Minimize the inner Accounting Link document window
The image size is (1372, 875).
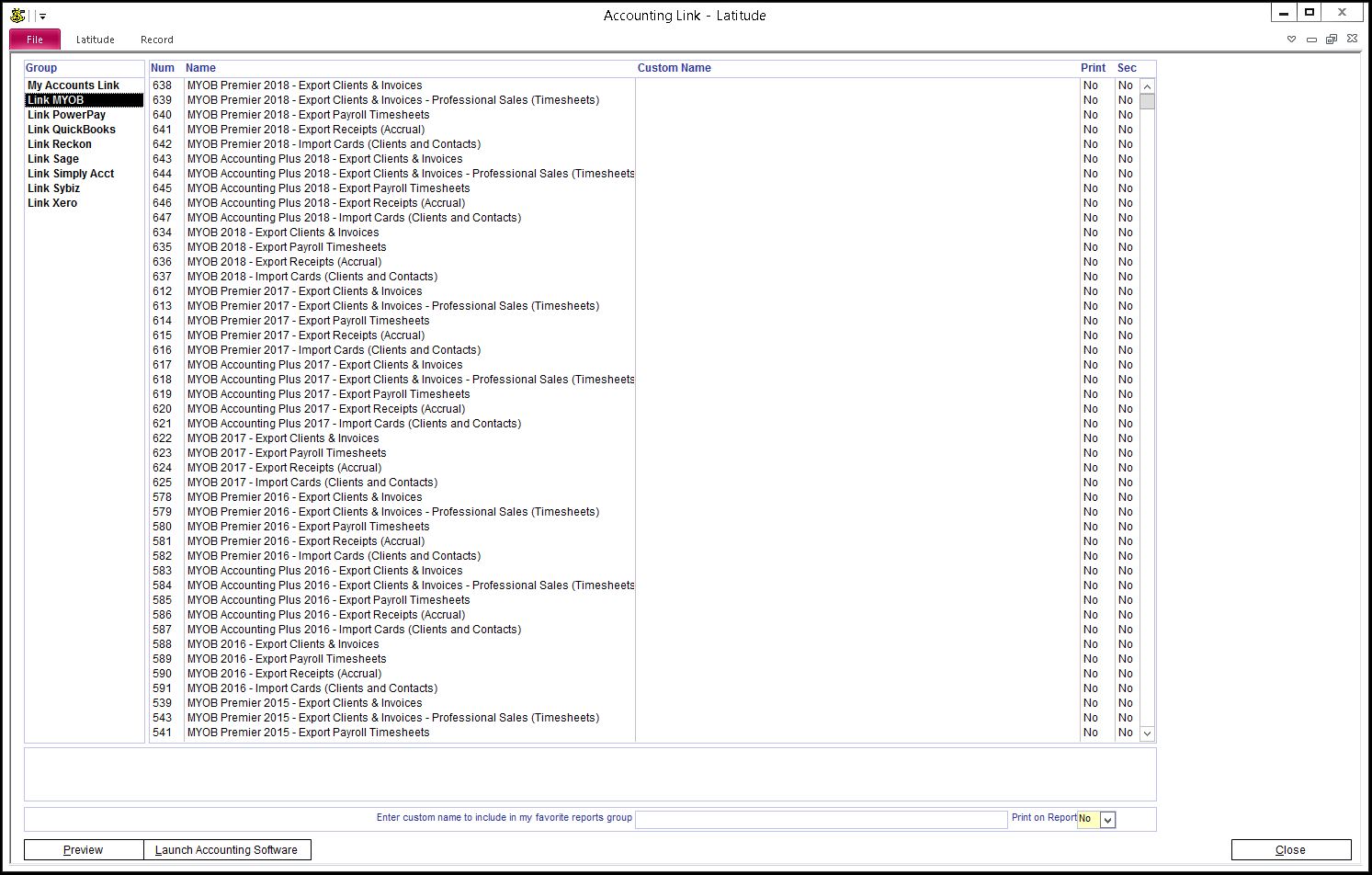(1311, 40)
